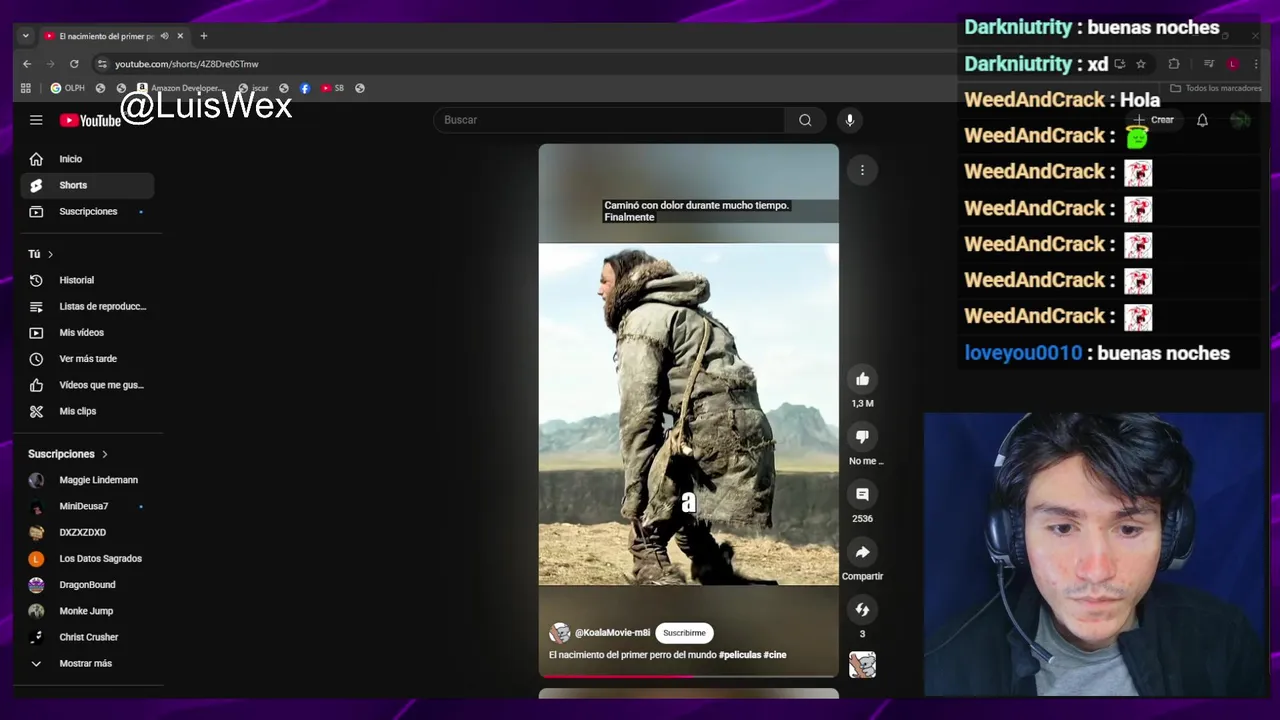
Task: Open the Facebook bookmark
Action: coord(305,88)
